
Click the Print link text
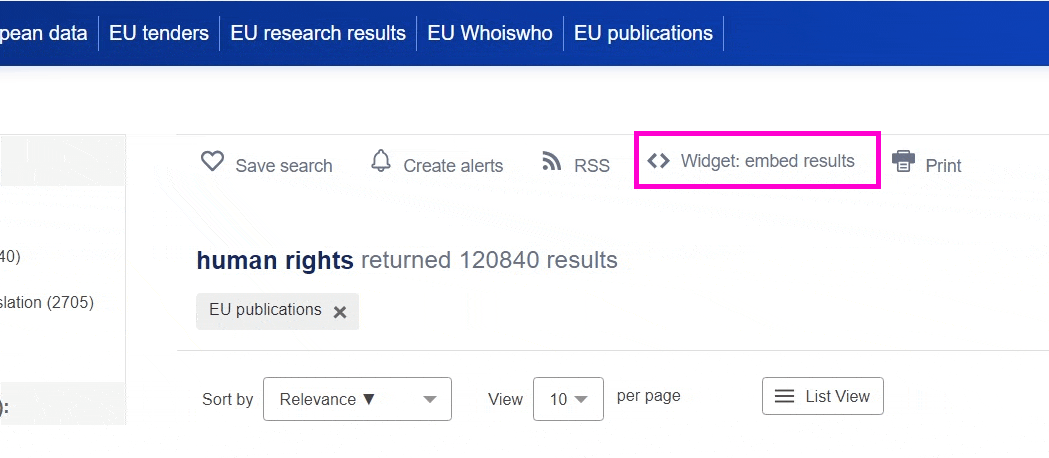point(943,166)
